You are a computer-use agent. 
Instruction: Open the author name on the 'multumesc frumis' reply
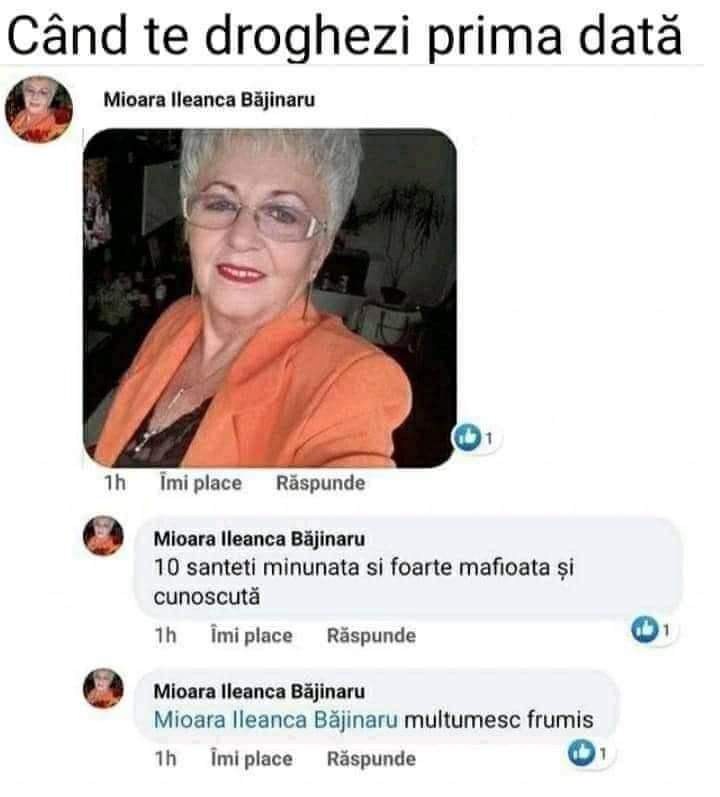point(259,691)
